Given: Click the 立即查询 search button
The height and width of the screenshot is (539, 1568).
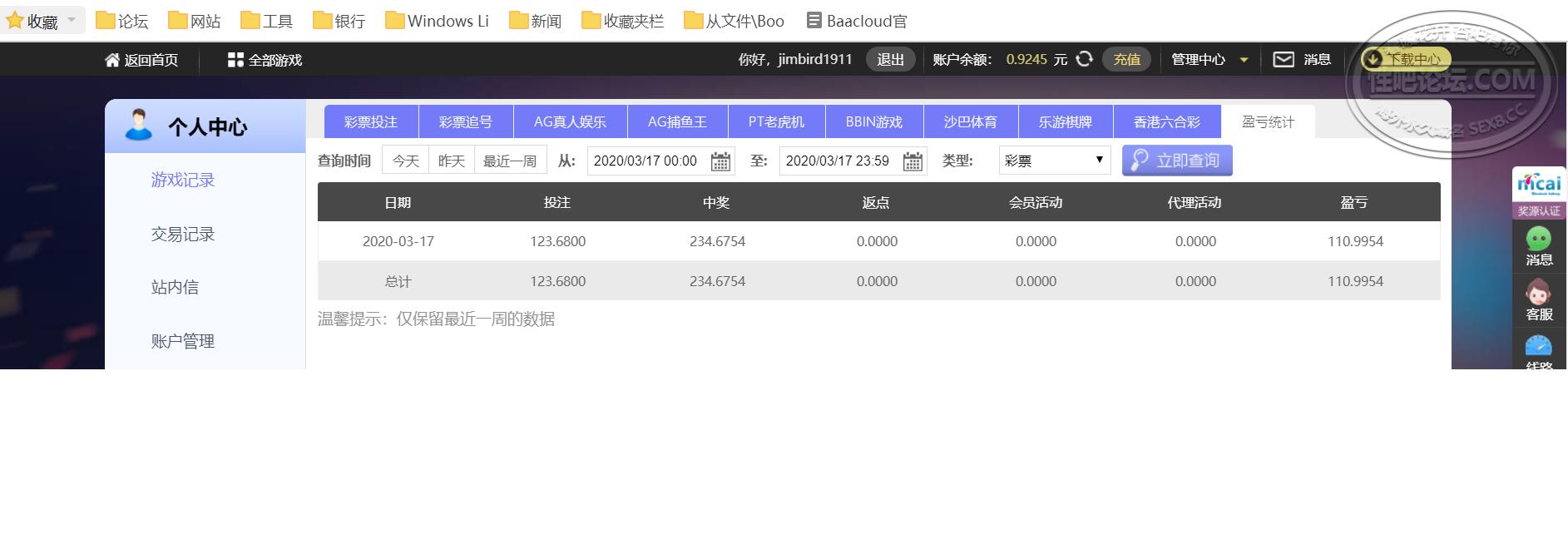Looking at the screenshot, I should tap(1176, 161).
